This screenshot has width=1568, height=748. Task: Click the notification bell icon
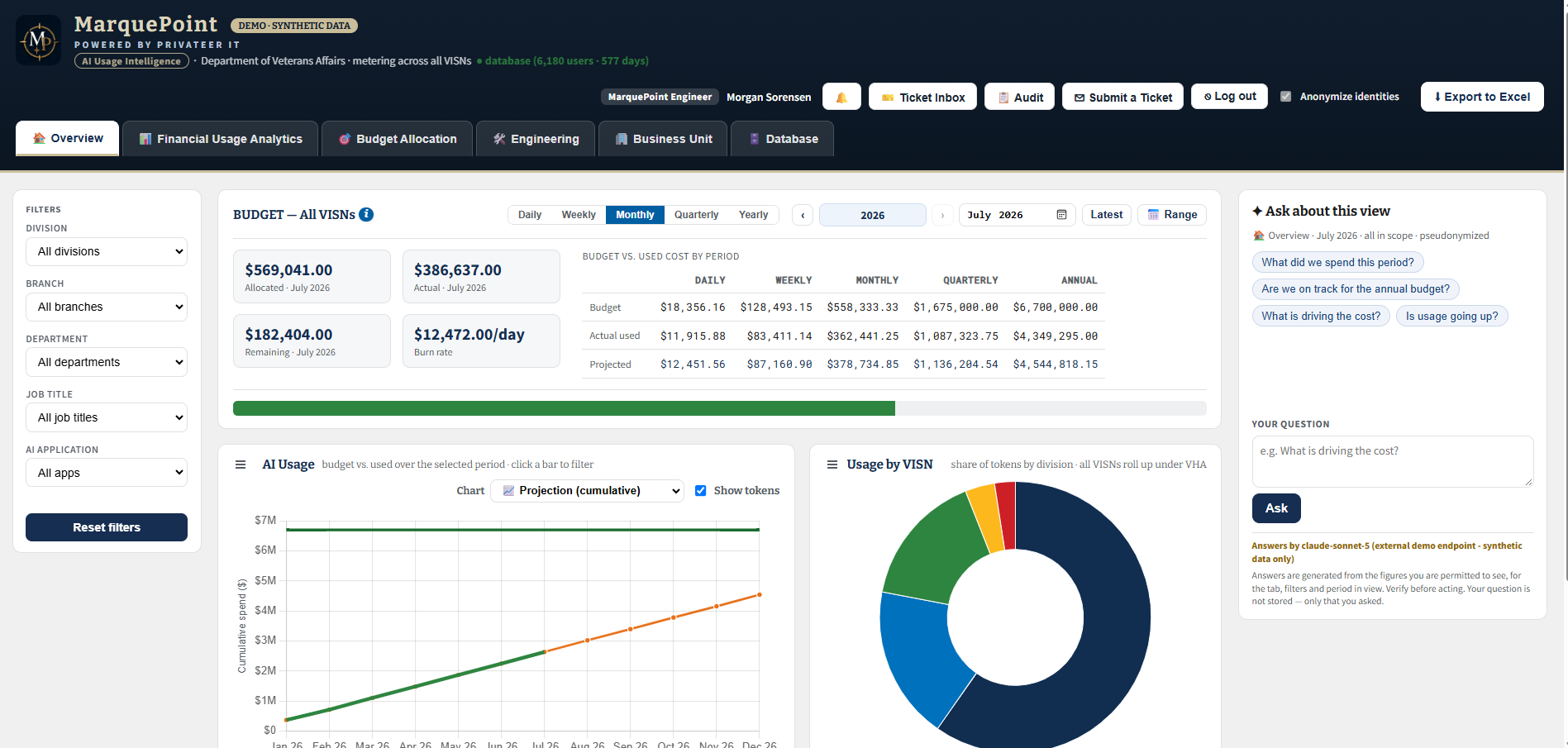pyautogui.click(x=841, y=97)
